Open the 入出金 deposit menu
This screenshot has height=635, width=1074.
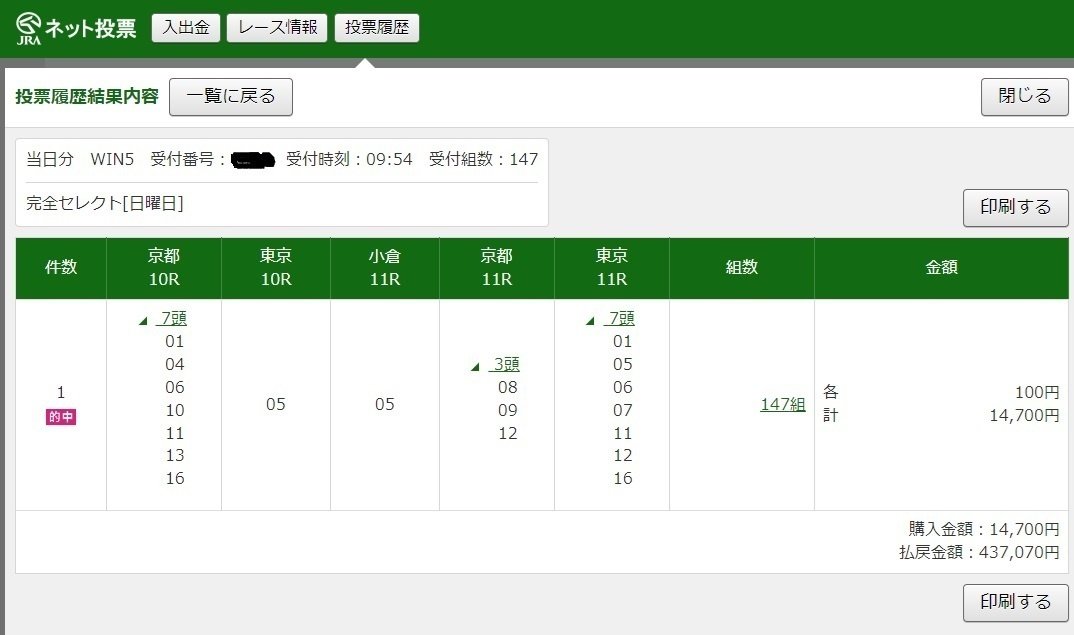pos(185,27)
